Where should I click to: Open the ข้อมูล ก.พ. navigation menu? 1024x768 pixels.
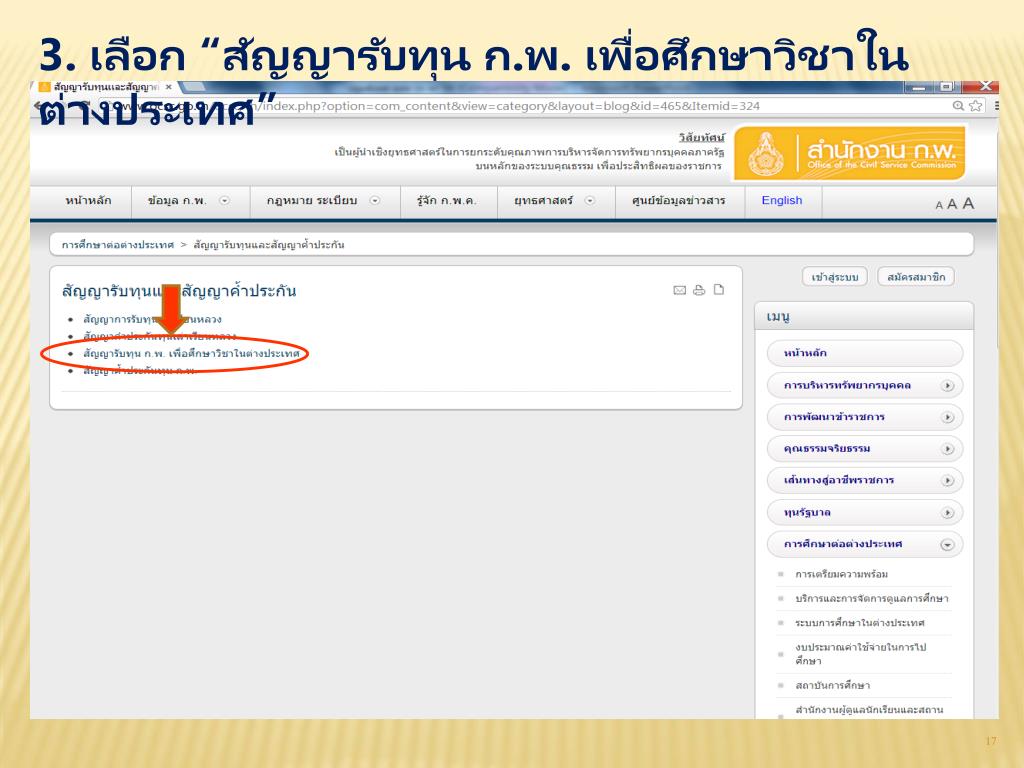(177, 200)
